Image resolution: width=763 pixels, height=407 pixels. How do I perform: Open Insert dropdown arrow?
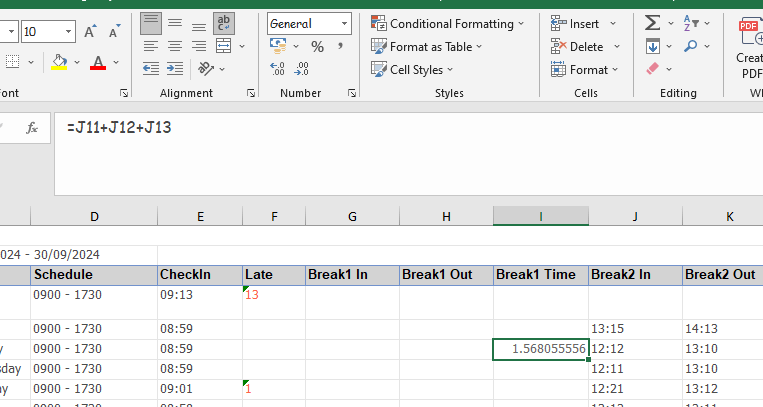tap(613, 23)
